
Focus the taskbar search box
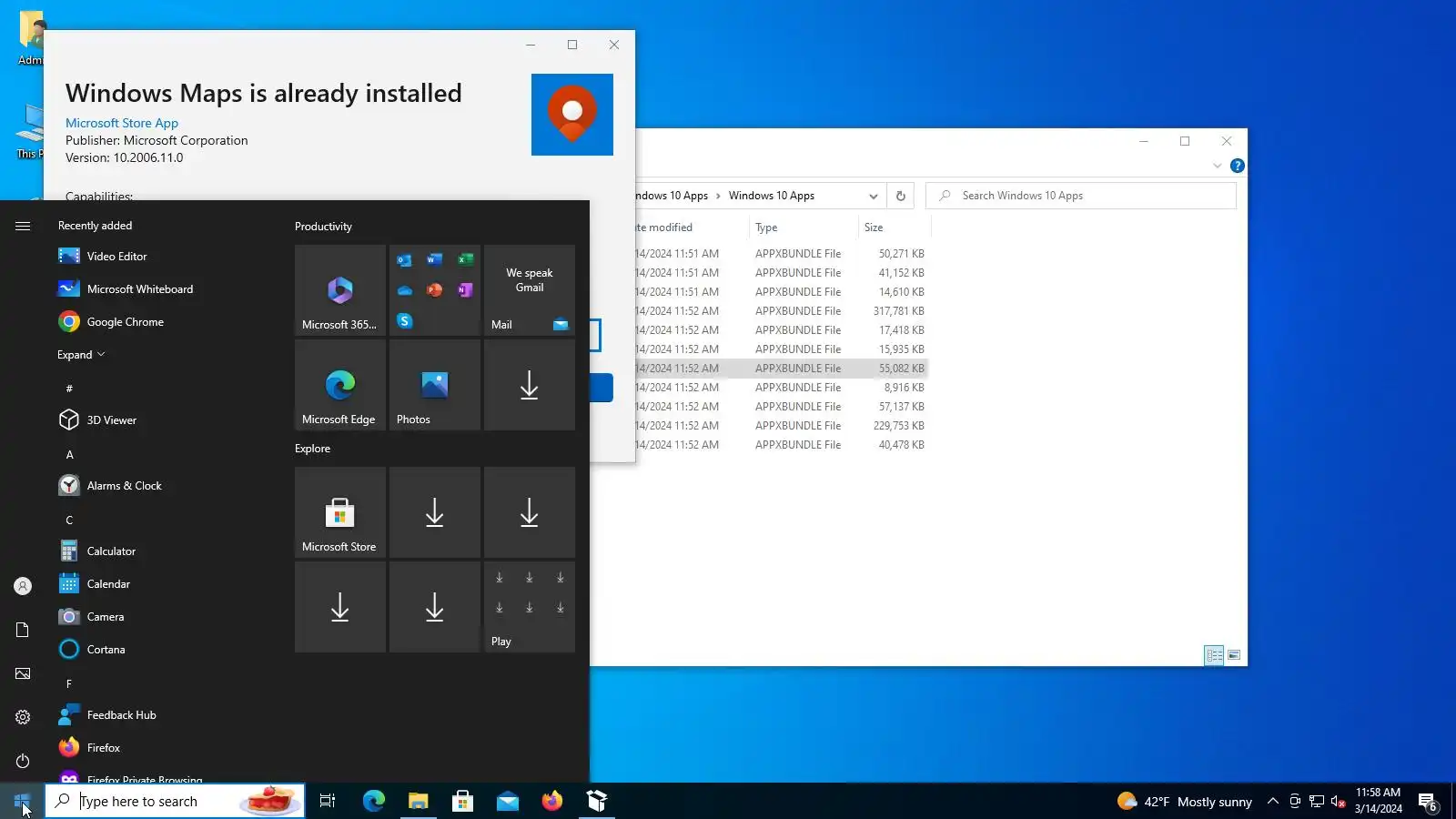click(175, 801)
